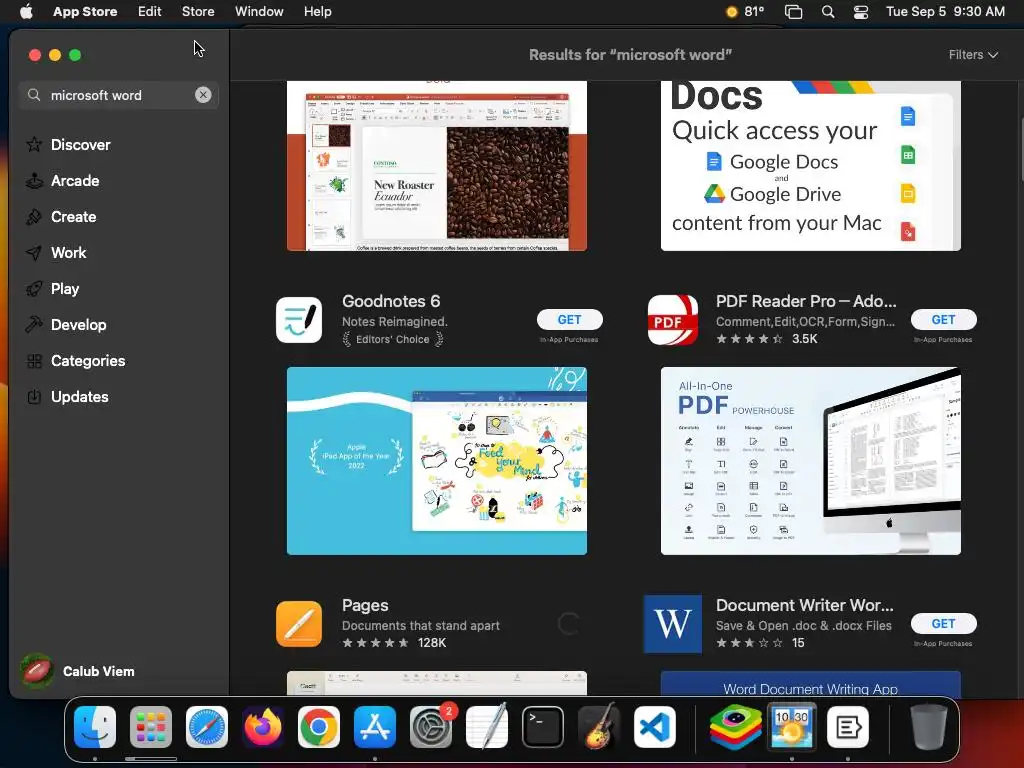
Task: Click the Goodnotes 6 title text
Action: coord(391,301)
